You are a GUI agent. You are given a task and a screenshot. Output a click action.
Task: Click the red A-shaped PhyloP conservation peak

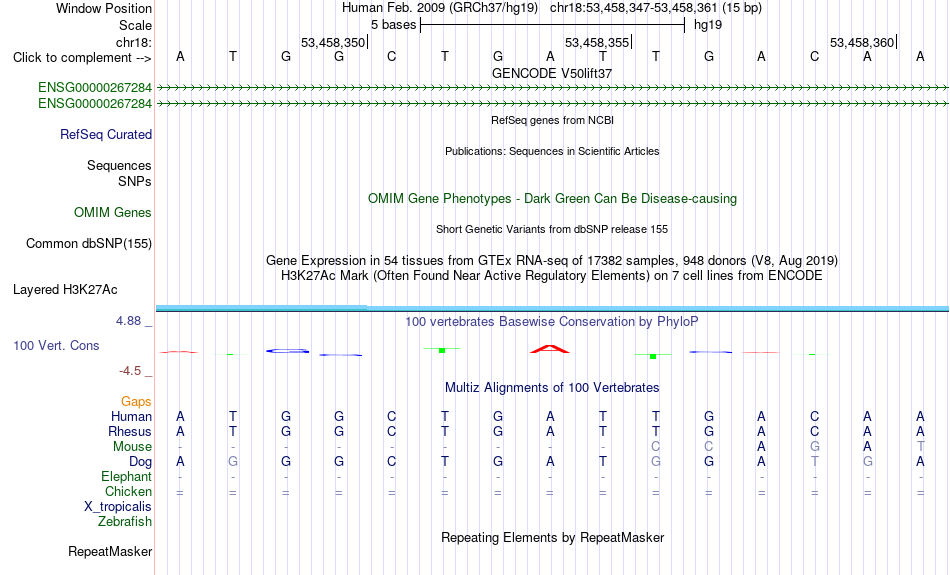(x=550, y=349)
